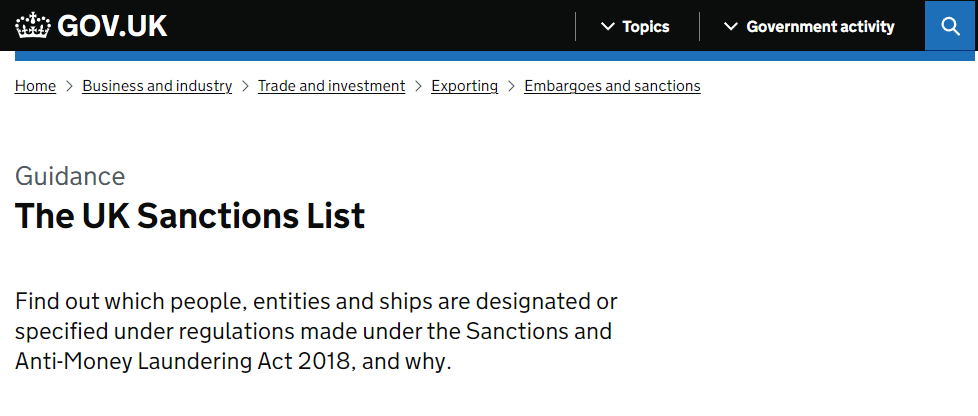
Task: Click the heading The UK Sanctions List
Action: coord(190,216)
